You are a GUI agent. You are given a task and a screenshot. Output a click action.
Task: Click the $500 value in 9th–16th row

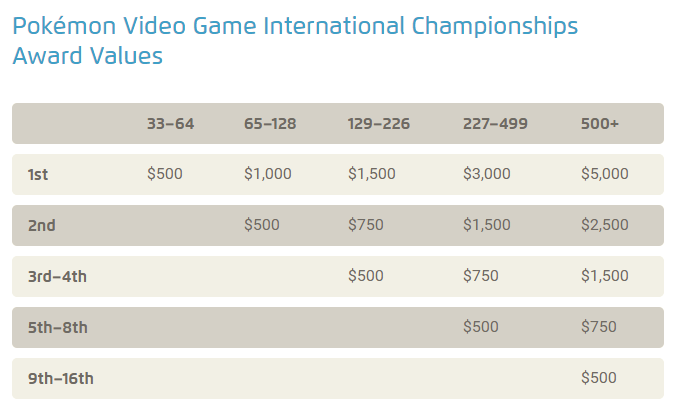tap(598, 378)
